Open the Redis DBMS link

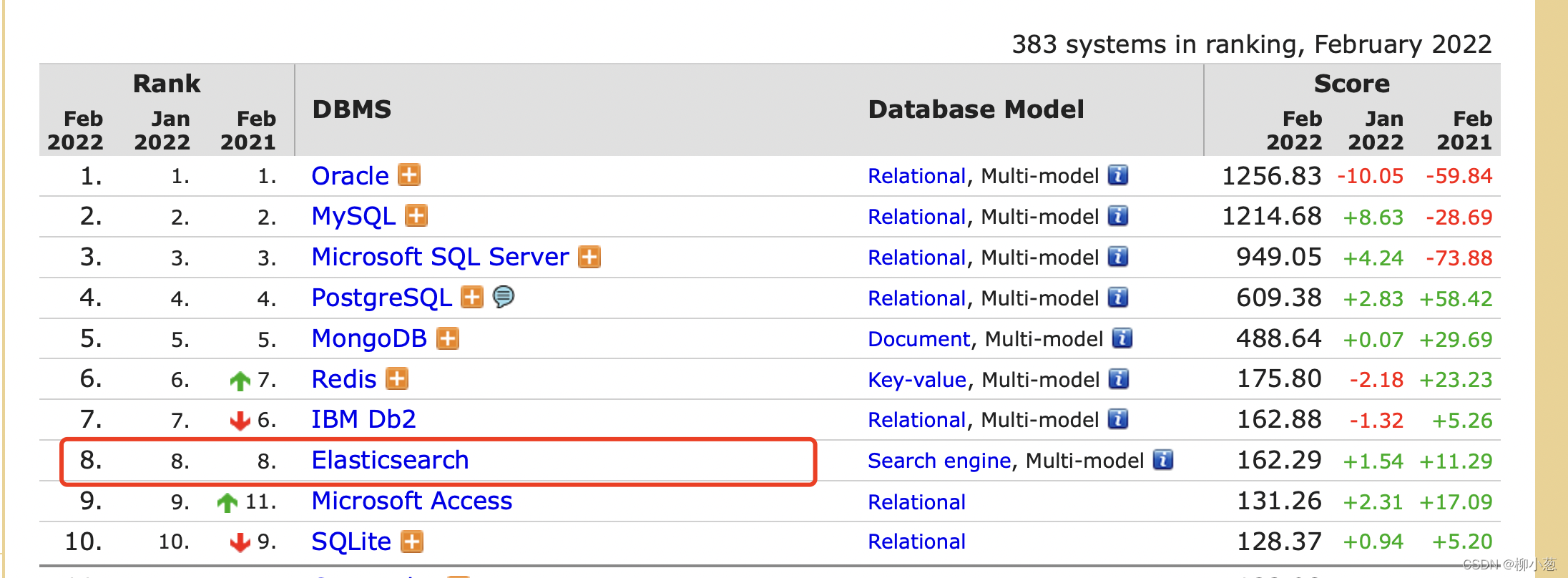coord(344,379)
